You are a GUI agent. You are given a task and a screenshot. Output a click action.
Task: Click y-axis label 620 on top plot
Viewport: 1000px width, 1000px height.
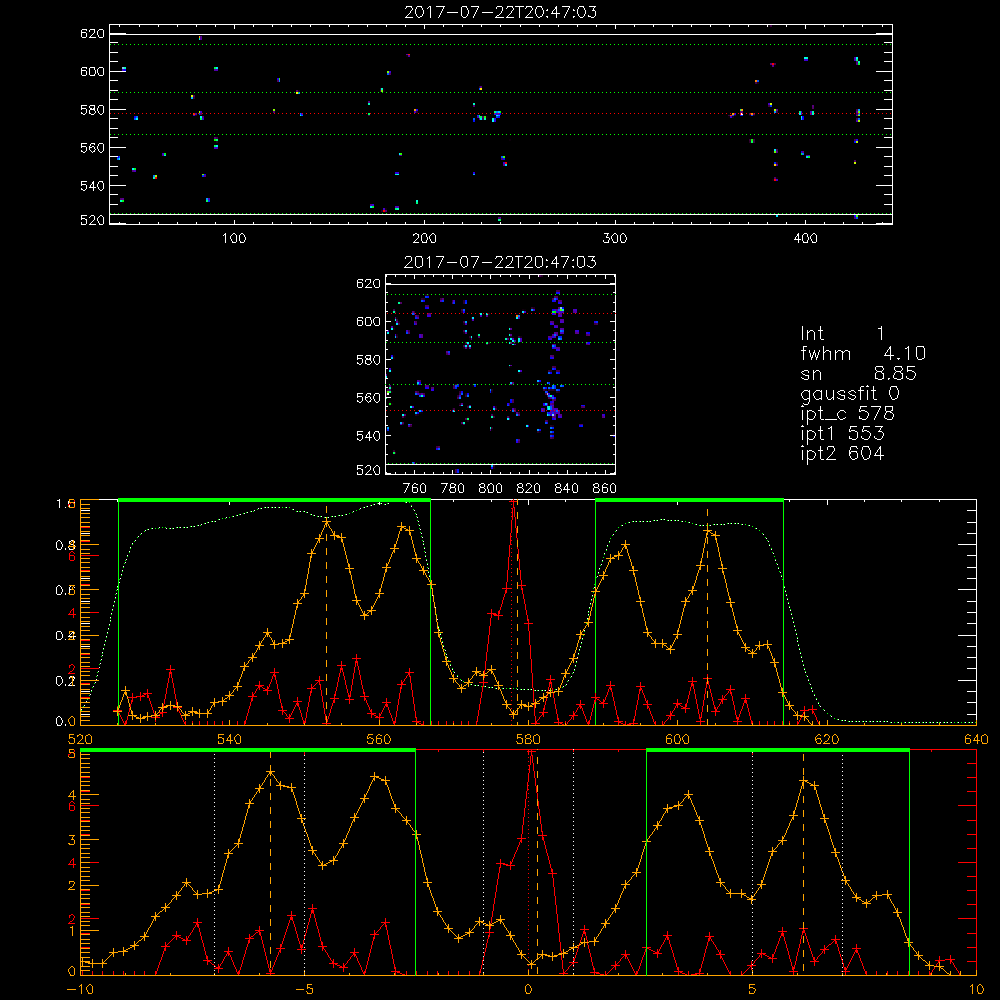92,34
